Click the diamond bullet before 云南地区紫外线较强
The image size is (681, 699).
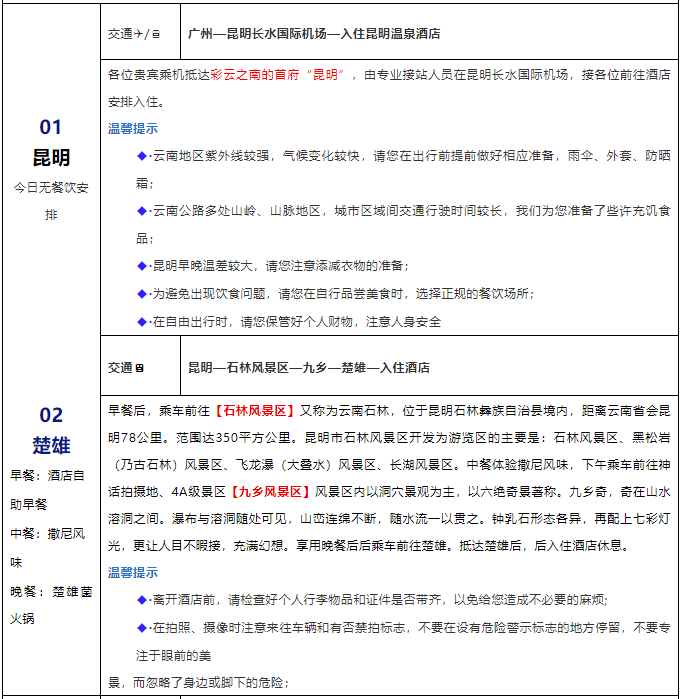point(141,156)
